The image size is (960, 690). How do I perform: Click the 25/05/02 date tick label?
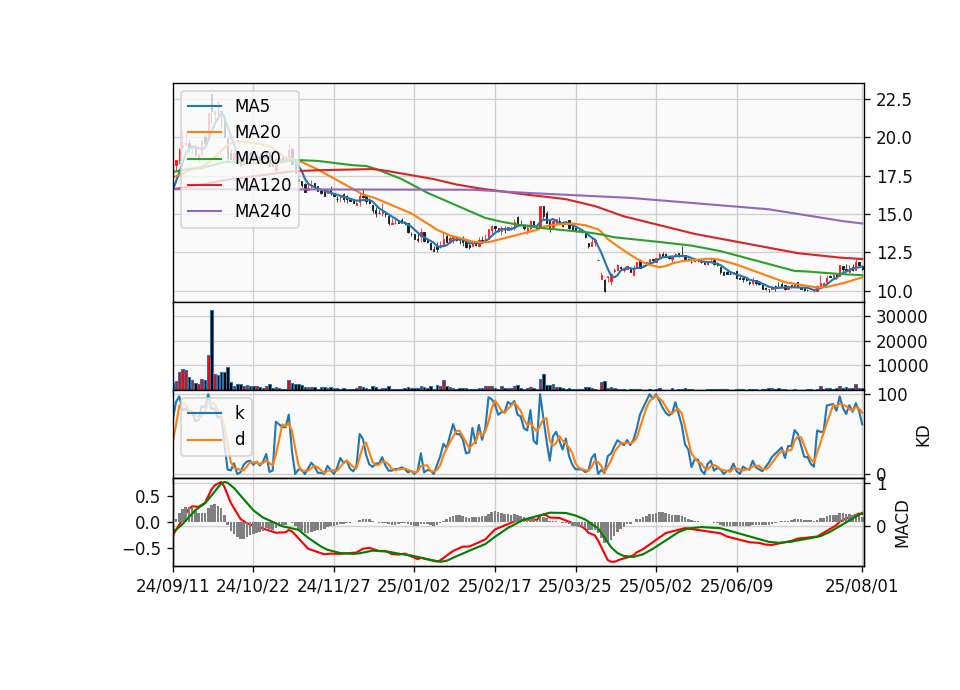tap(656, 586)
